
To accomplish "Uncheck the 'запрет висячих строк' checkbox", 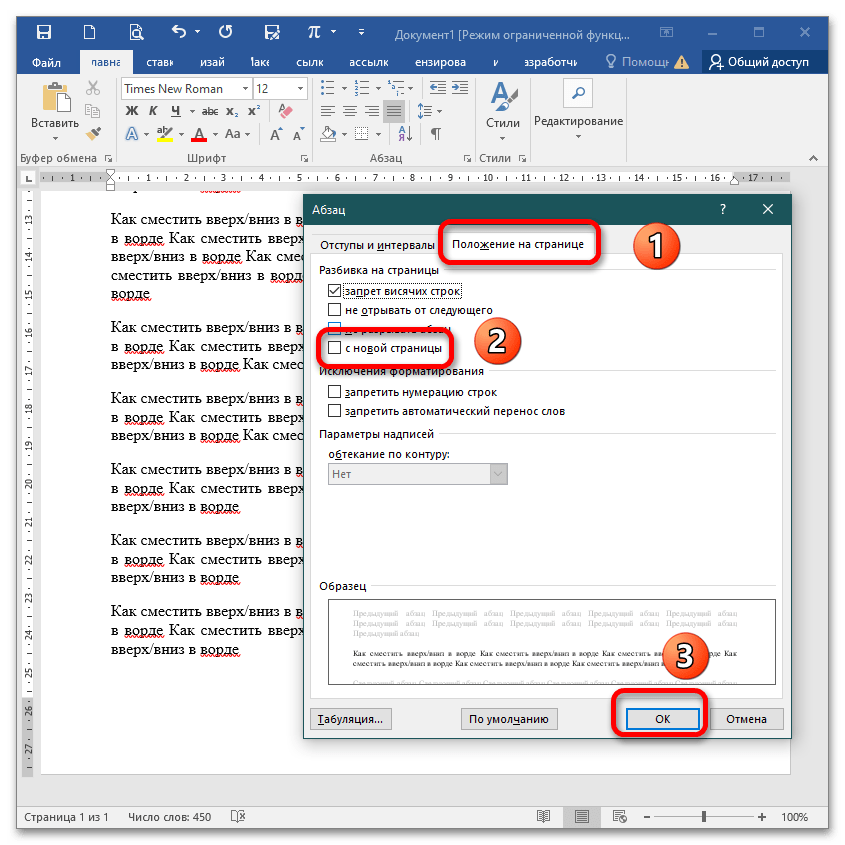I will tap(334, 291).
